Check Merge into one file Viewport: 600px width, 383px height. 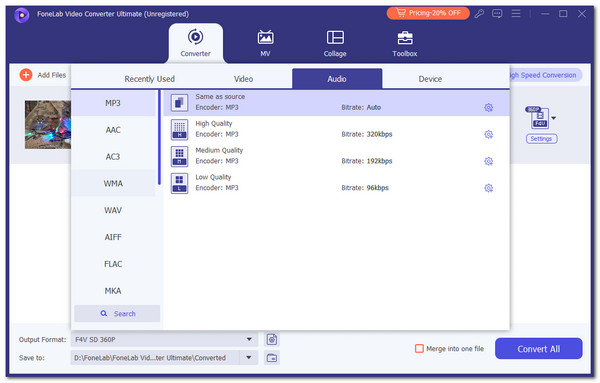click(x=419, y=349)
